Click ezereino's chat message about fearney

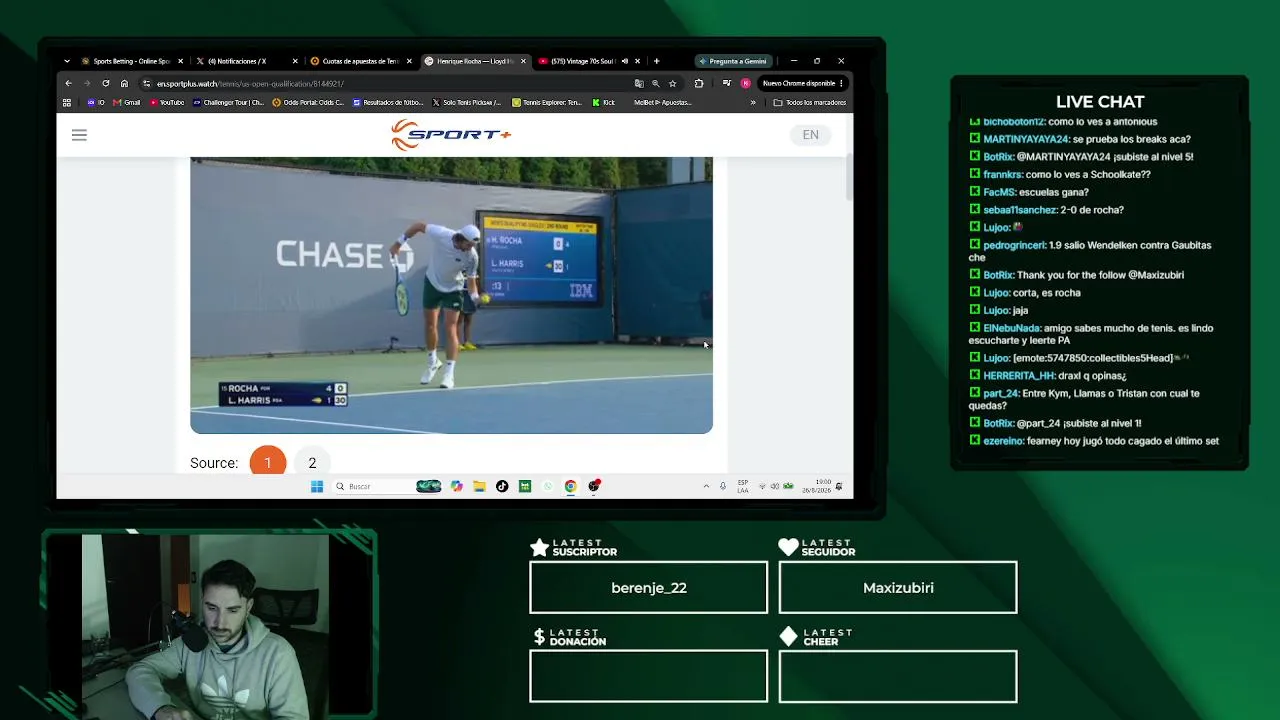click(1094, 440)
